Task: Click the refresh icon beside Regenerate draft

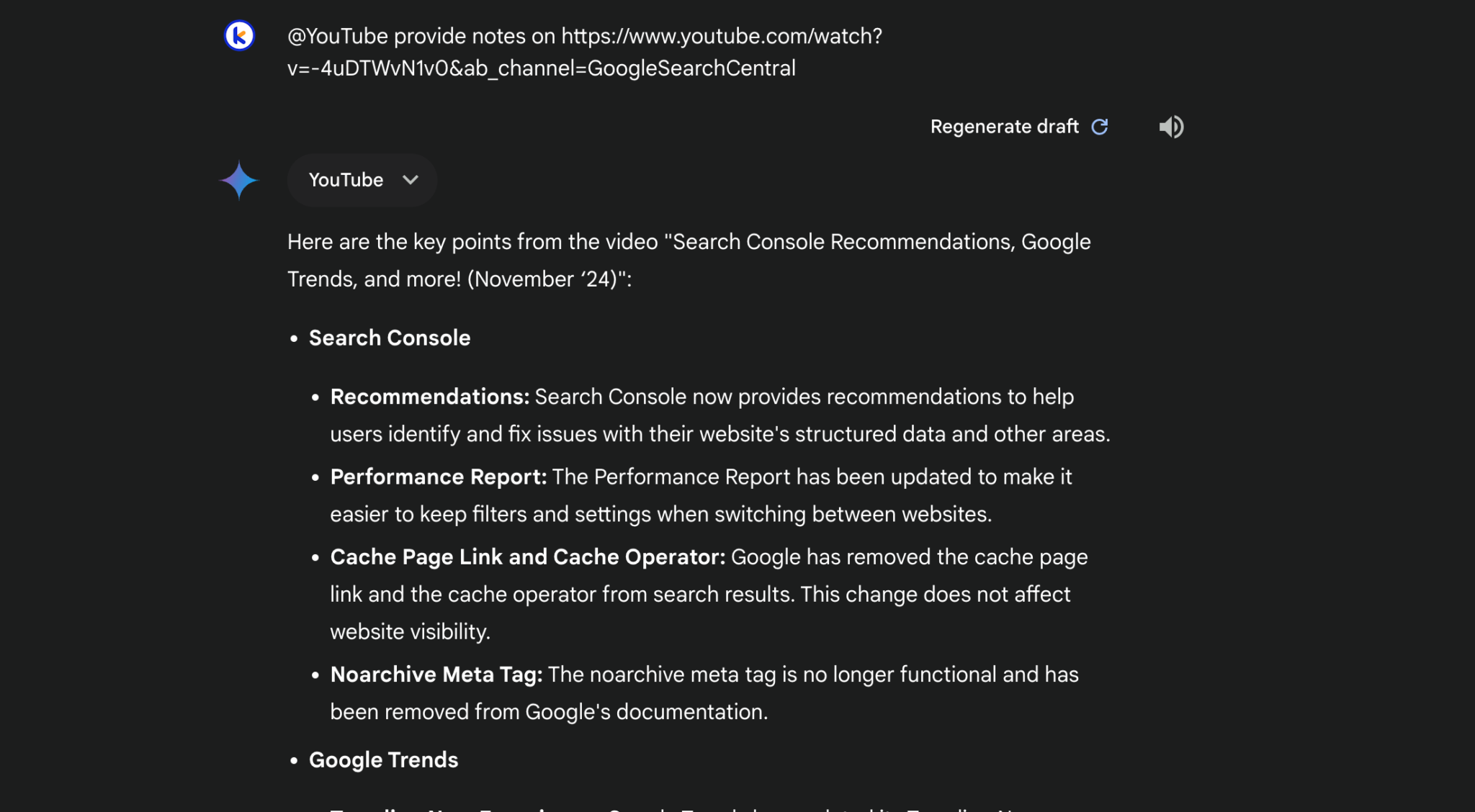Action: click(x=1100, y=127)
